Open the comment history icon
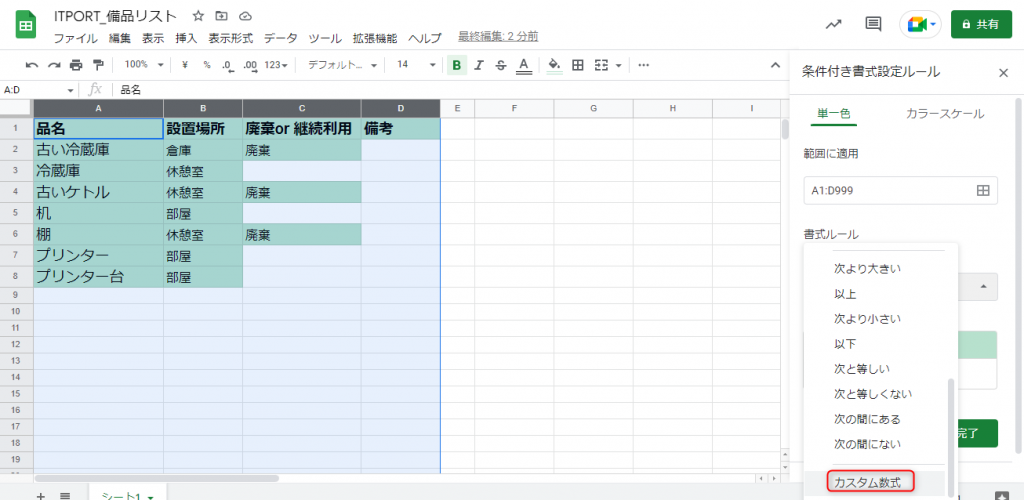The width and height of the screenshot is (1024, 500). tap(872, 24)
